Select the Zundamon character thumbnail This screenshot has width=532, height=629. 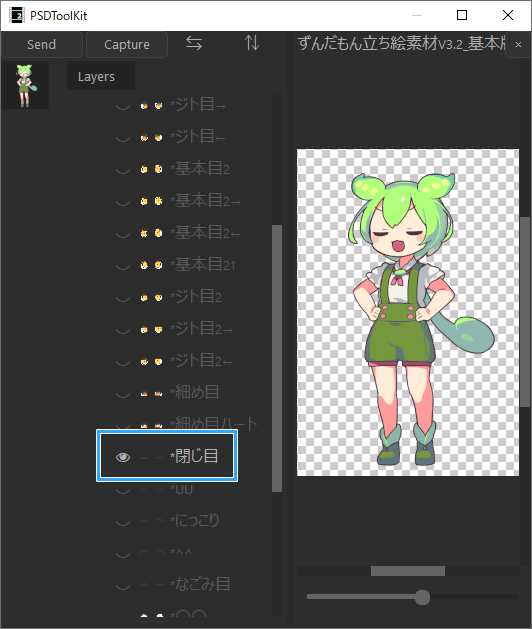(x=25, y=85)
